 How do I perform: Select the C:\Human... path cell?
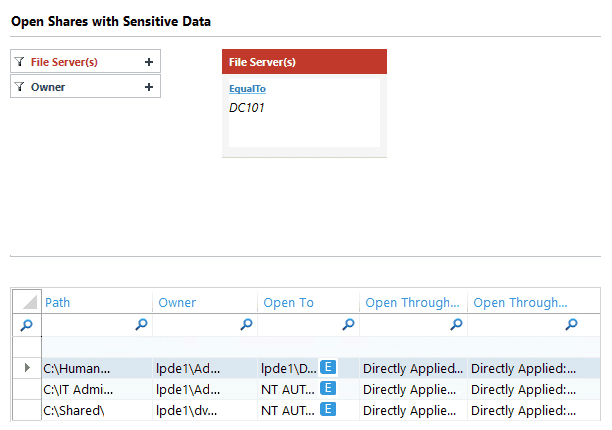[97, 368]
